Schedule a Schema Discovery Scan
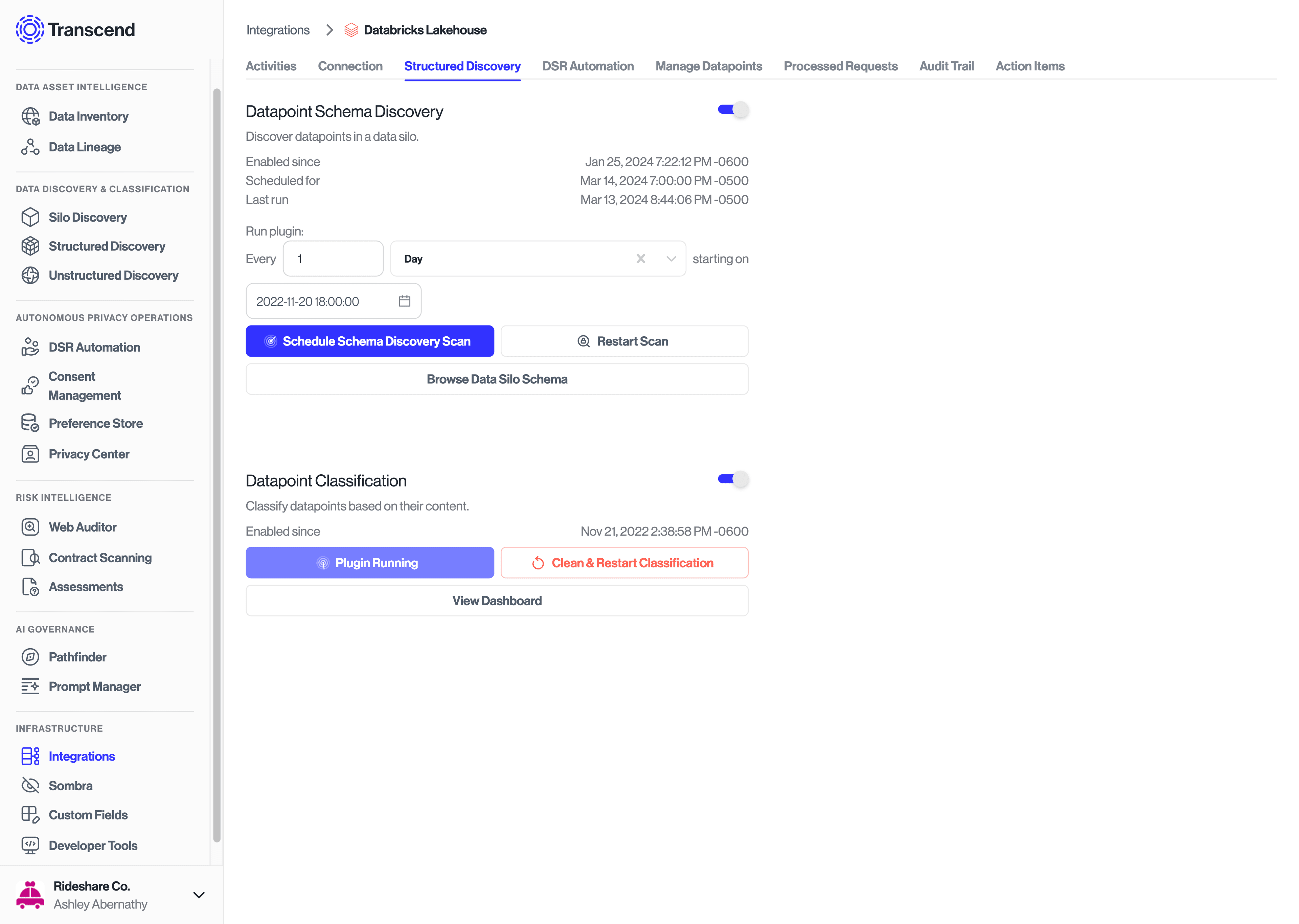This screenshot has height=924, width=1299. 370,341
